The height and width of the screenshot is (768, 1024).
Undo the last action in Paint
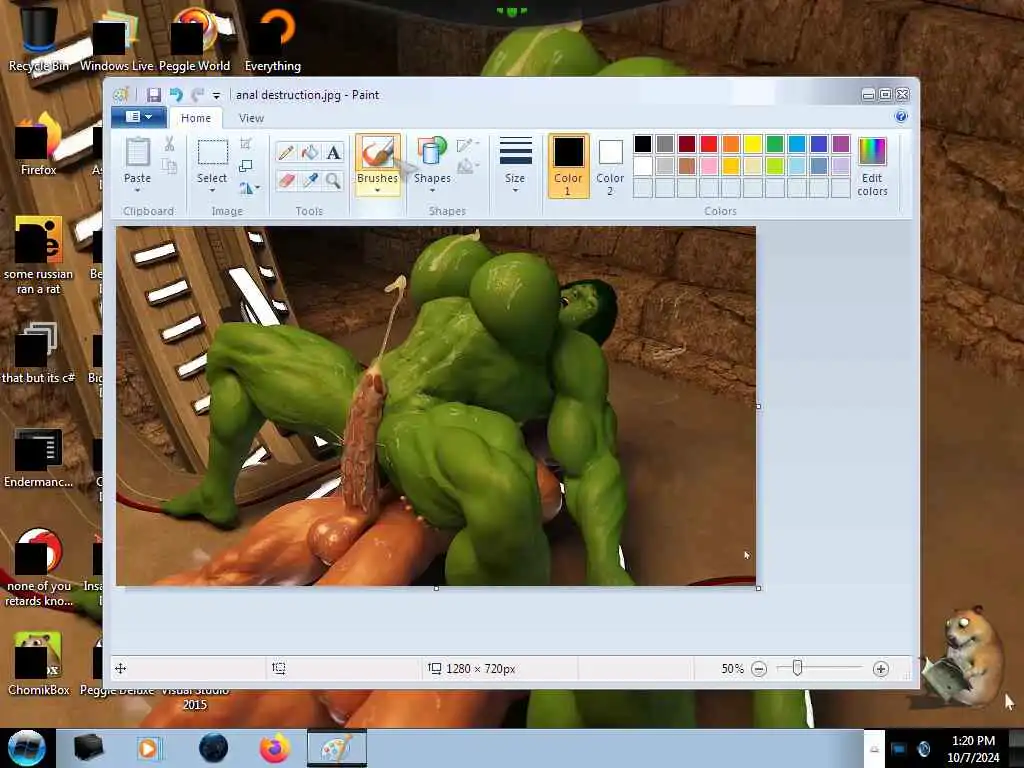(x=176, y=95)
